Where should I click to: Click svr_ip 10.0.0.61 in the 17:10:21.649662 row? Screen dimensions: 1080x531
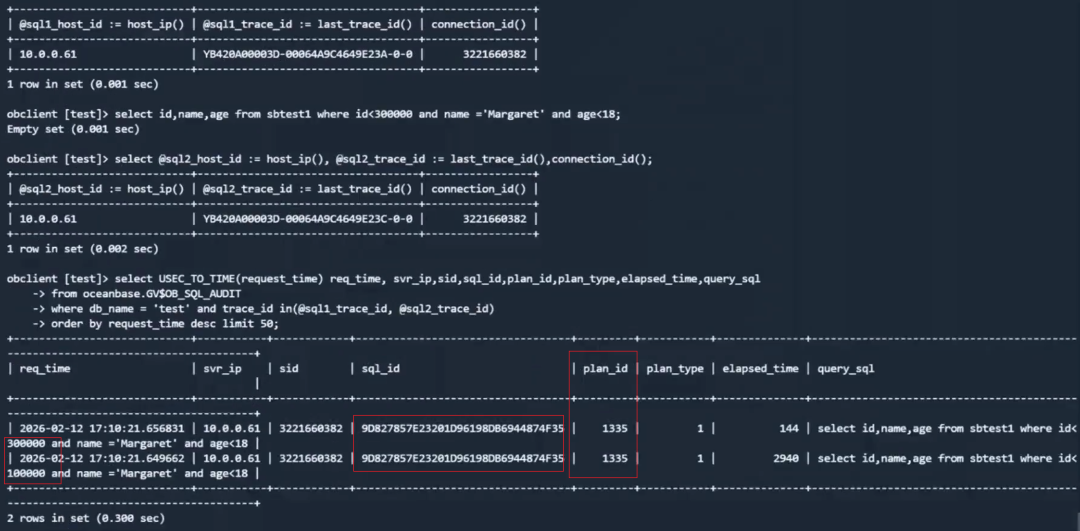[x=232, y=458]
